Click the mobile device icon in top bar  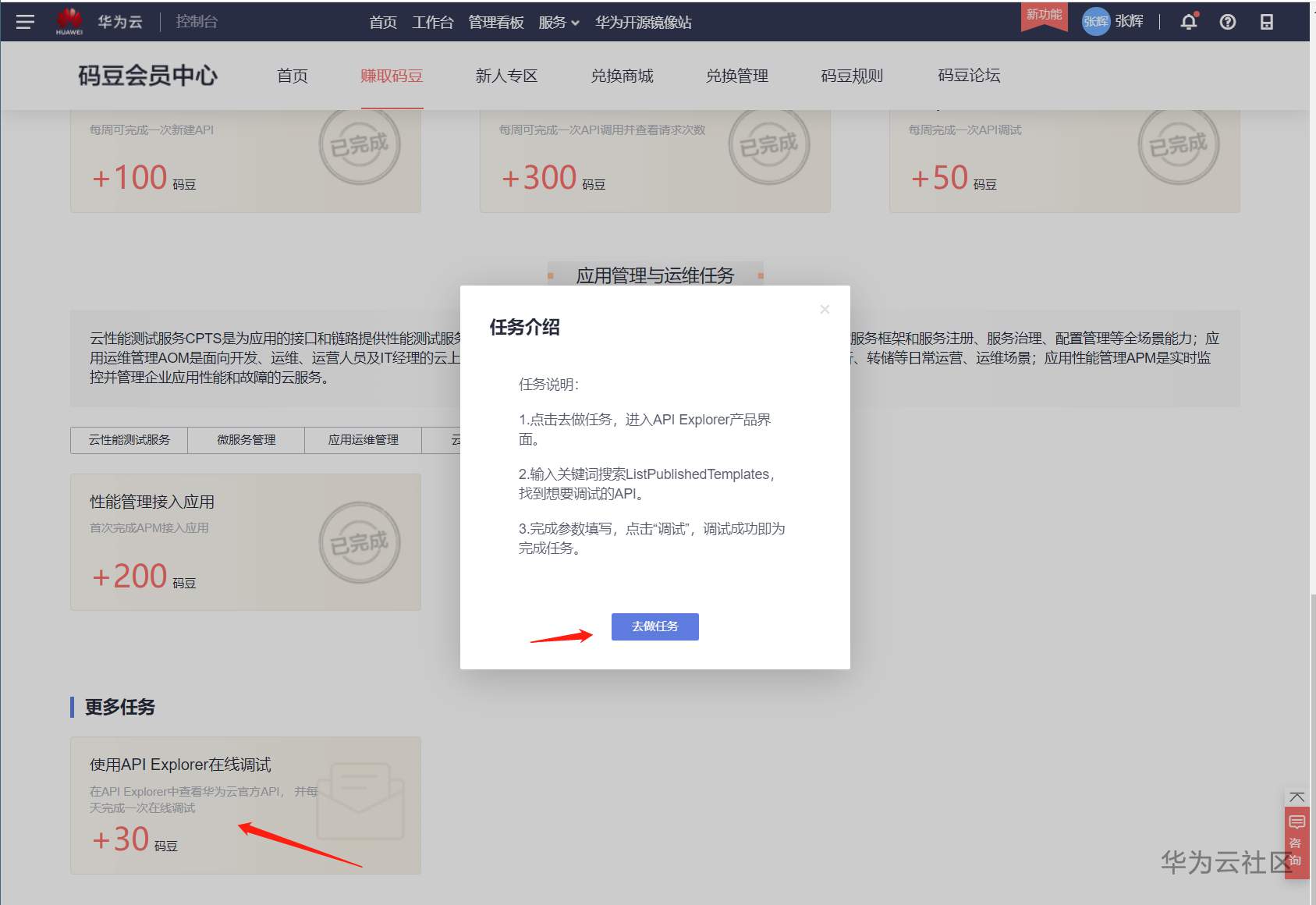pos(1267,22)
